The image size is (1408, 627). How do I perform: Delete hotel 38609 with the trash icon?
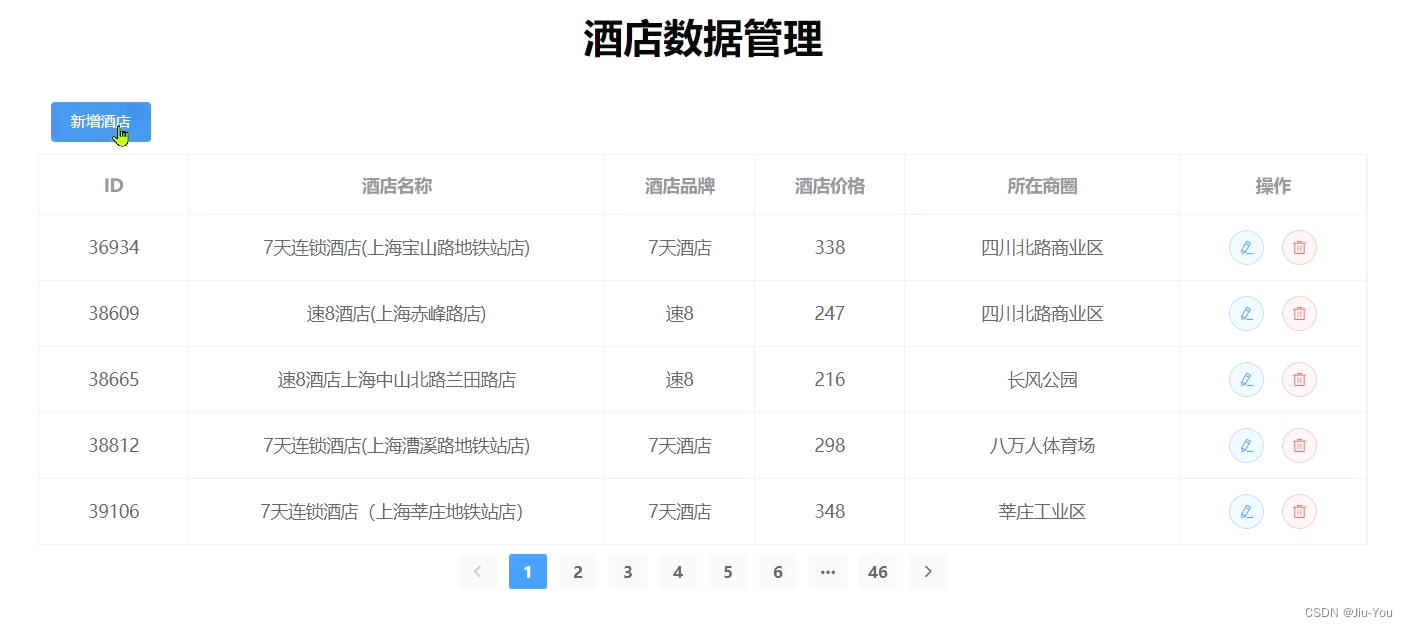[1299, 313]
